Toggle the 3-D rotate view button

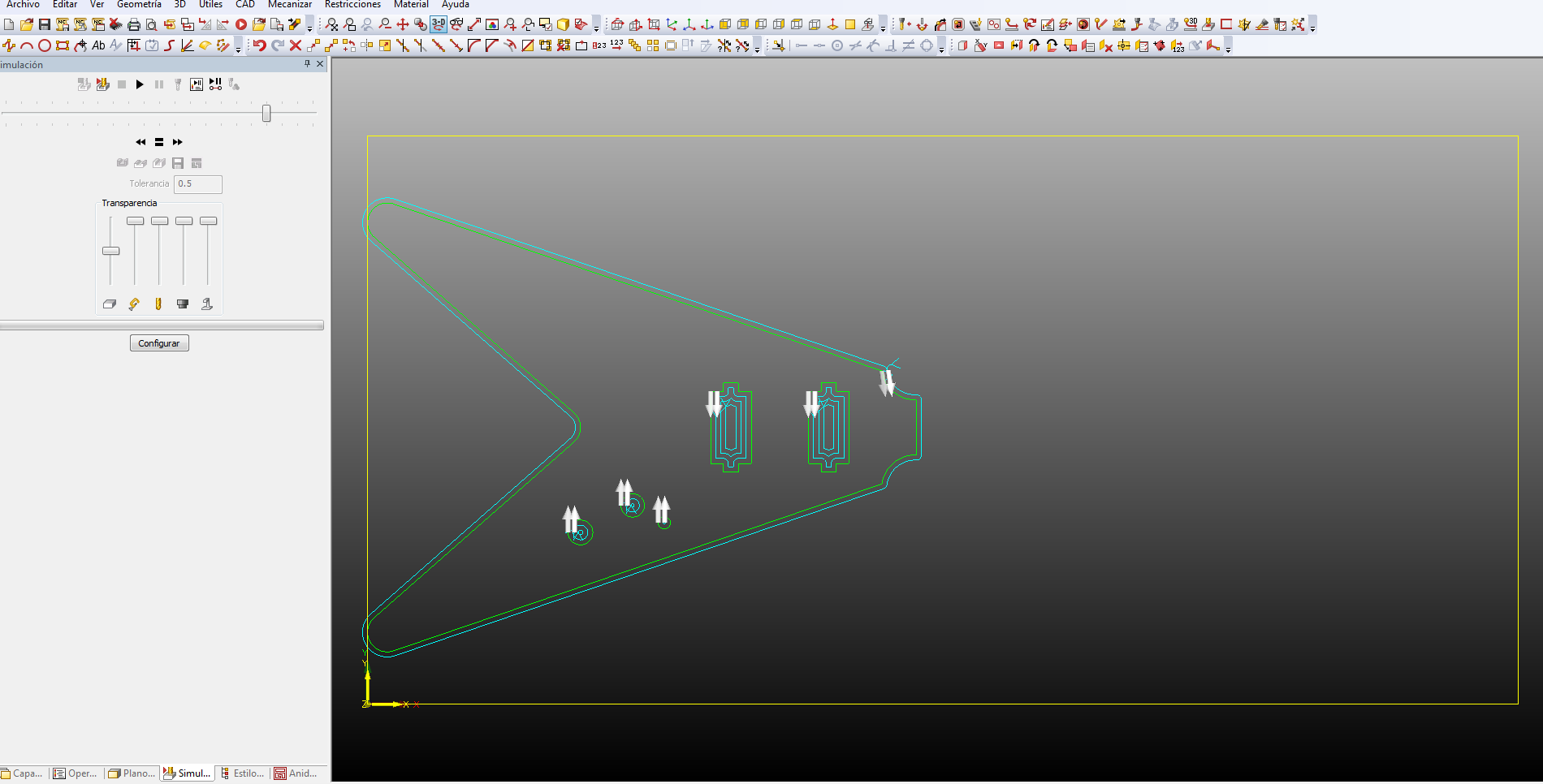coord(439,24)
